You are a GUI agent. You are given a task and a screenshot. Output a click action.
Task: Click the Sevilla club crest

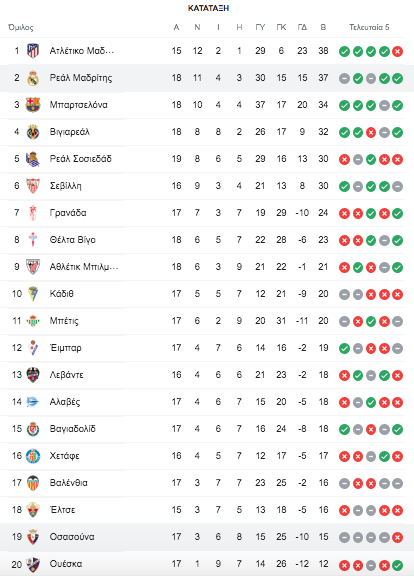click(x=33, y=186)
